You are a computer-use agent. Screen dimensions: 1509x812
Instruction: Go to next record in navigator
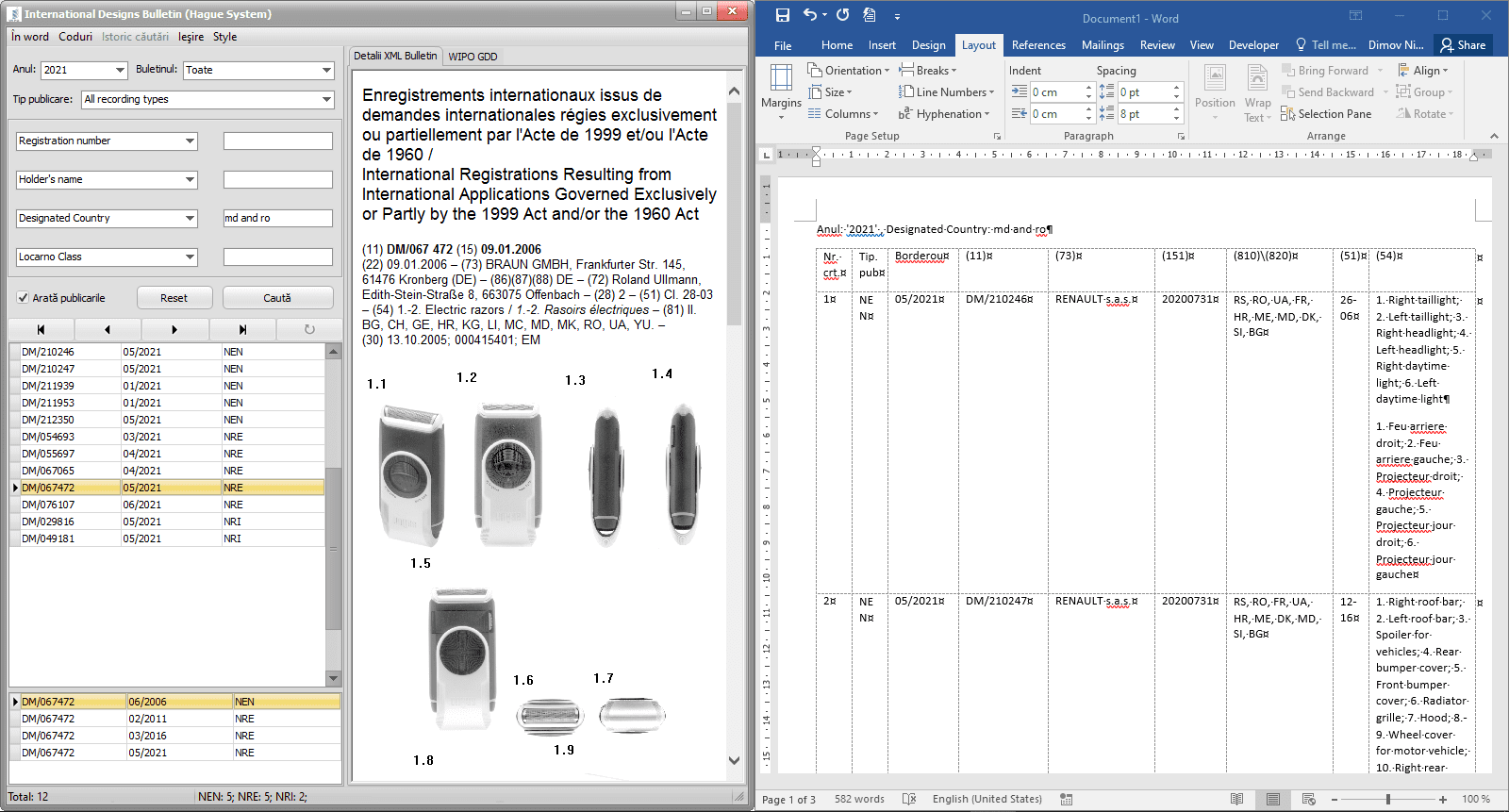coord(174,329)
